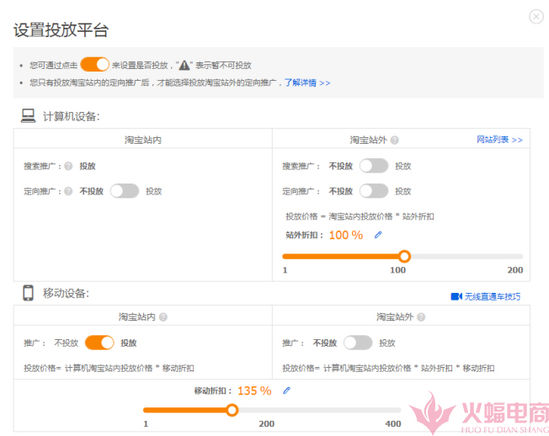The height and width of the screenshot is (436, 549).
Task: Toggle computer 淘宝站内 定向推广 switch
Action: (x=124, y=191)
